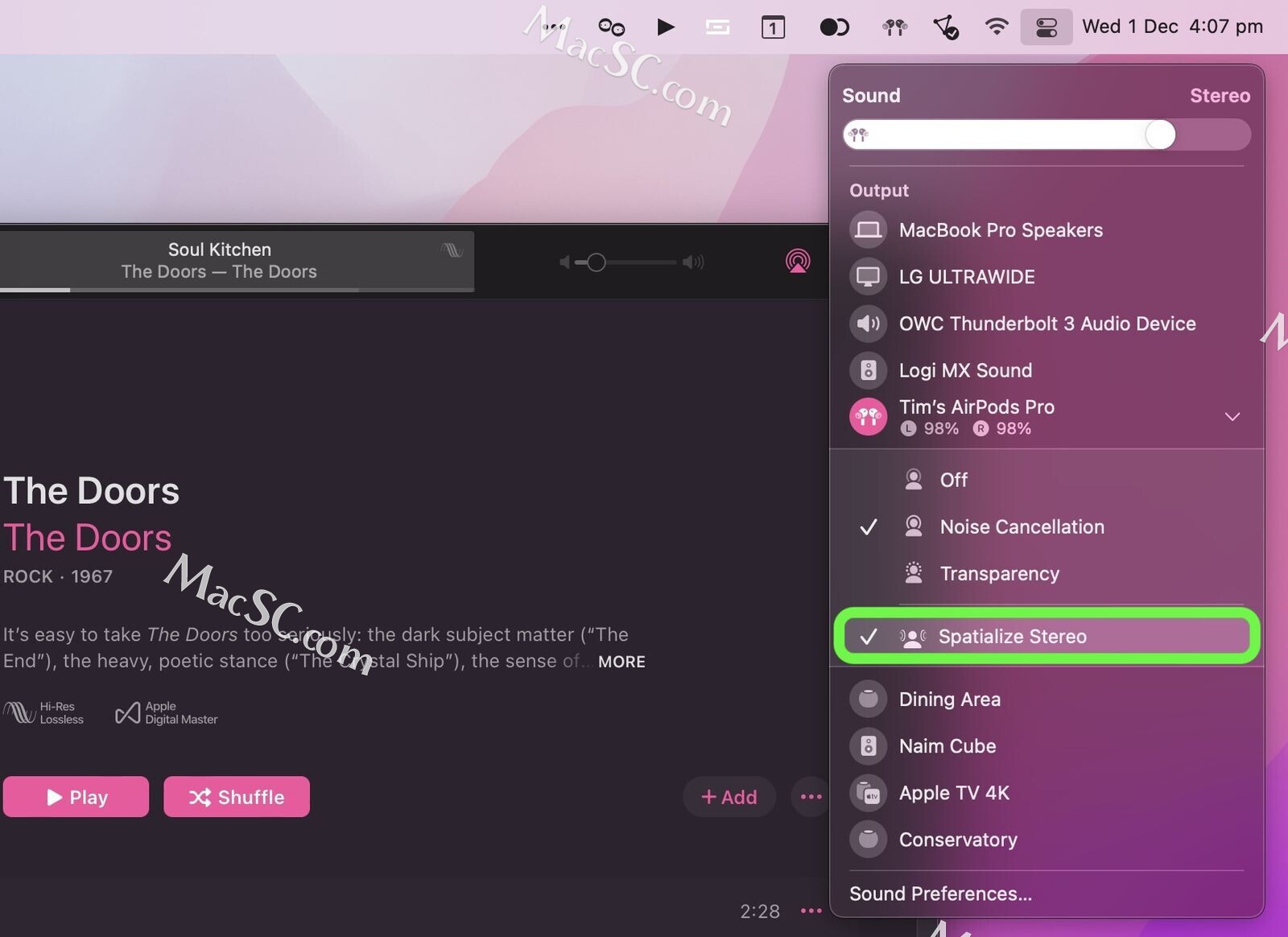Viewport: 1288px width, 937px height.
Task: Click the Soul Kitchen now playing title
Action: point(219,250)
